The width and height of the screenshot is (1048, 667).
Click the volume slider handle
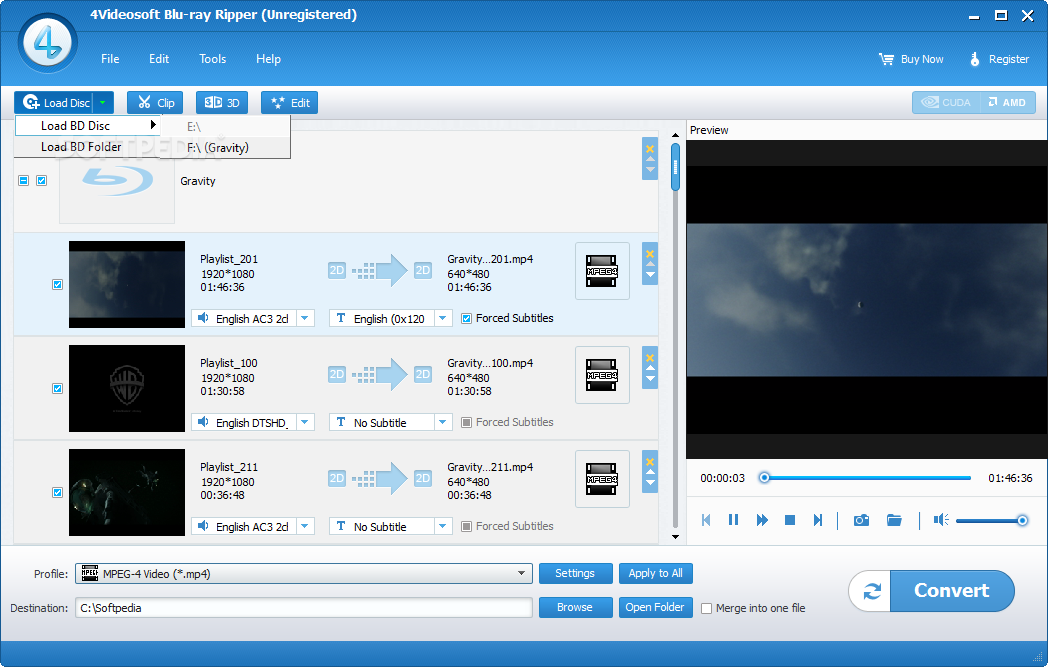1022,520
